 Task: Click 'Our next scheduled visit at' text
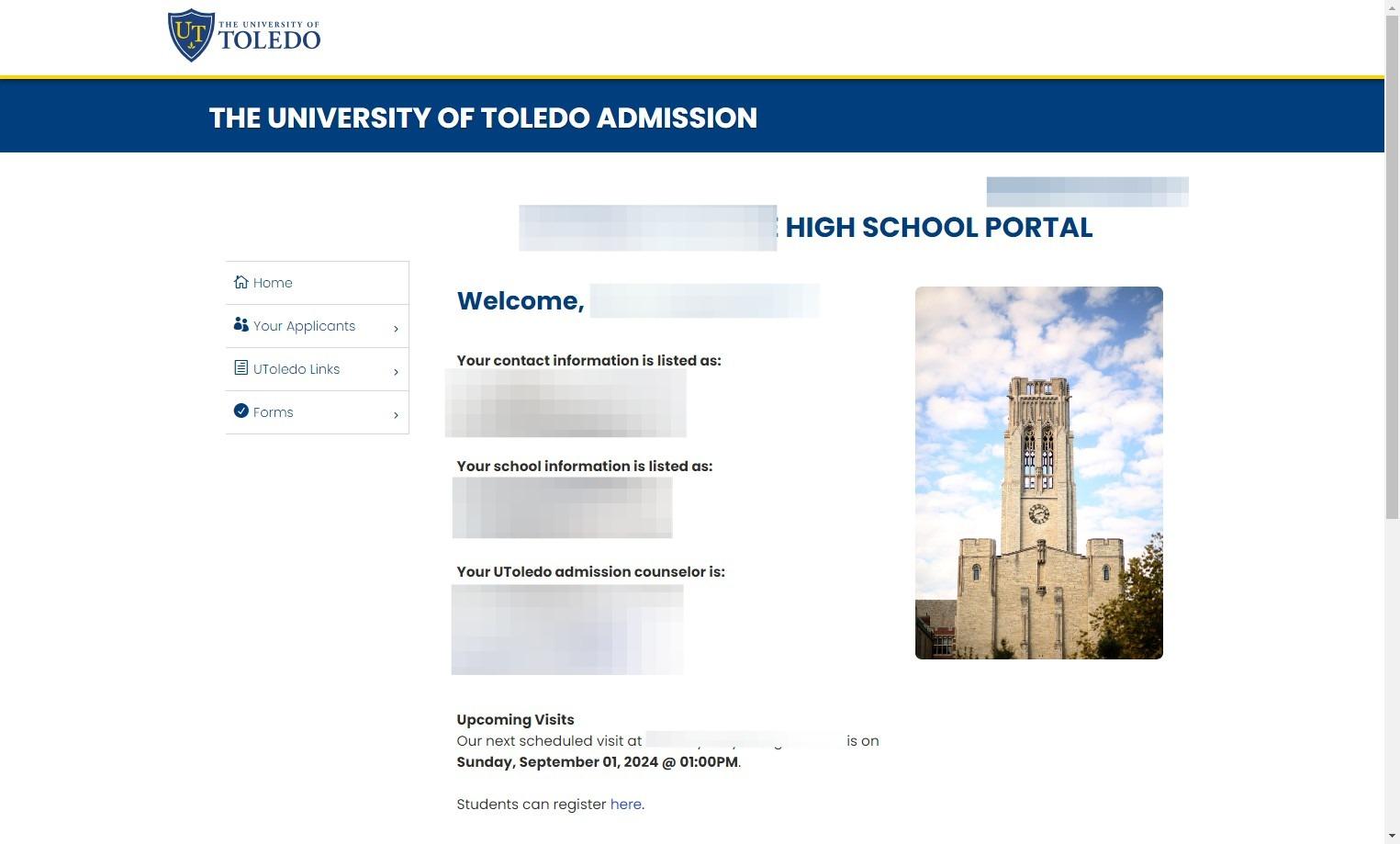point(549,741)
